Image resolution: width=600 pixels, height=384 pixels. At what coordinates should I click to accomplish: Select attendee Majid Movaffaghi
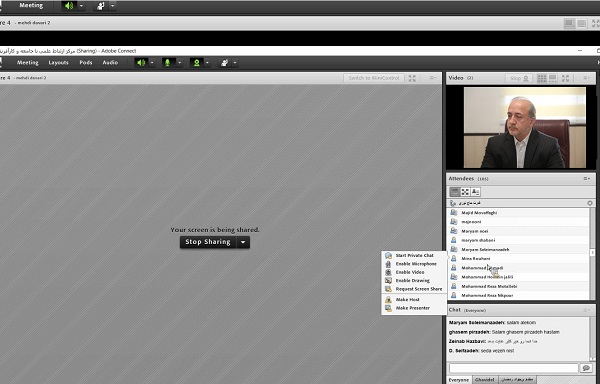518,213
